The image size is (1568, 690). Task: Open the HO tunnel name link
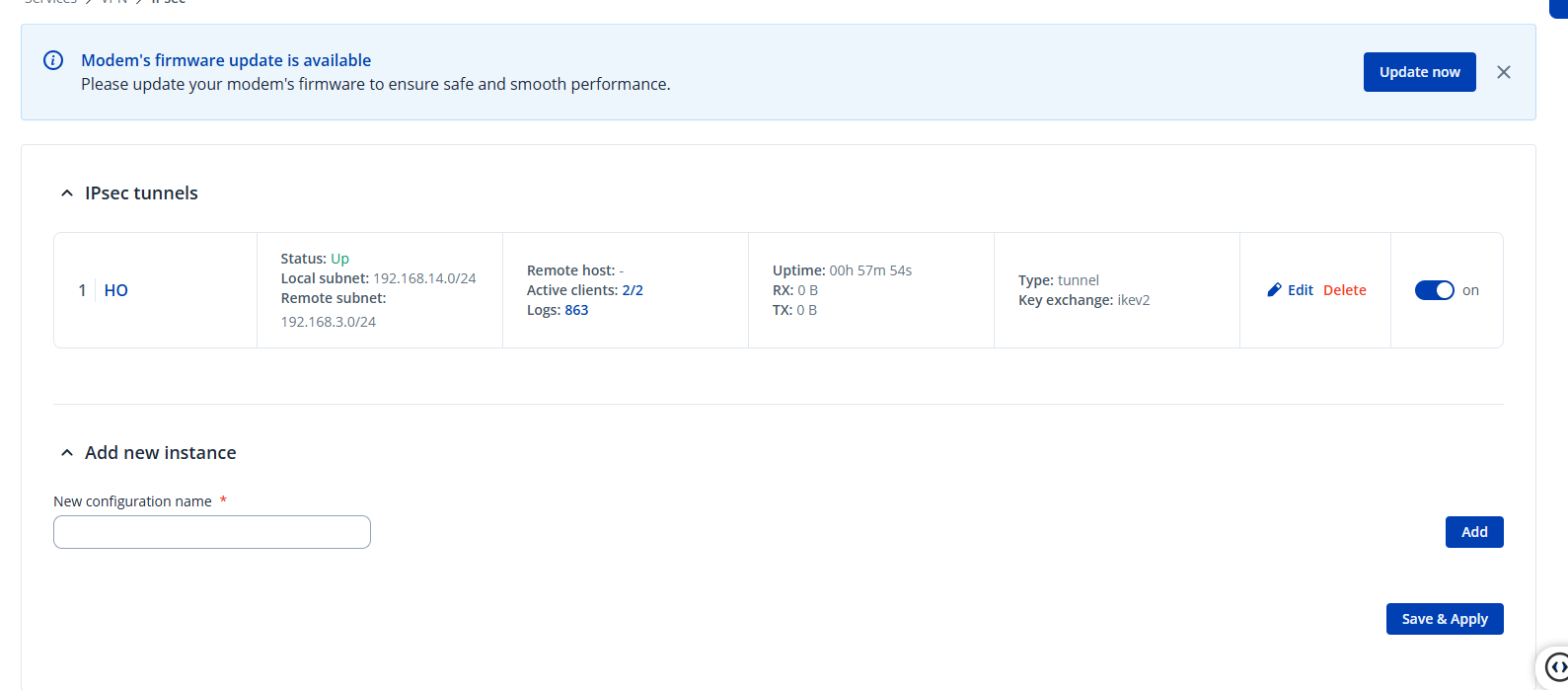(x=115, y=290)
